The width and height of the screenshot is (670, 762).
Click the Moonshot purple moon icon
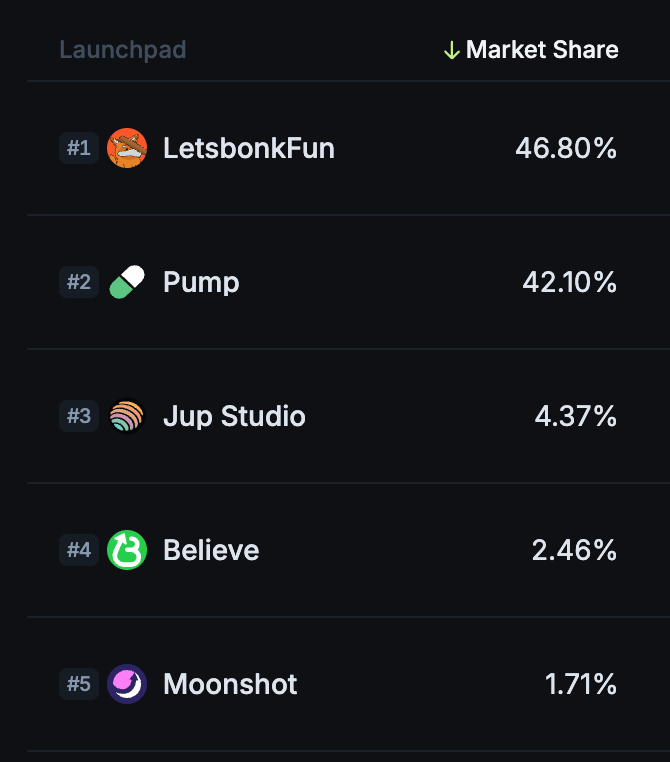pyautogui.click(x=127, y=684)
